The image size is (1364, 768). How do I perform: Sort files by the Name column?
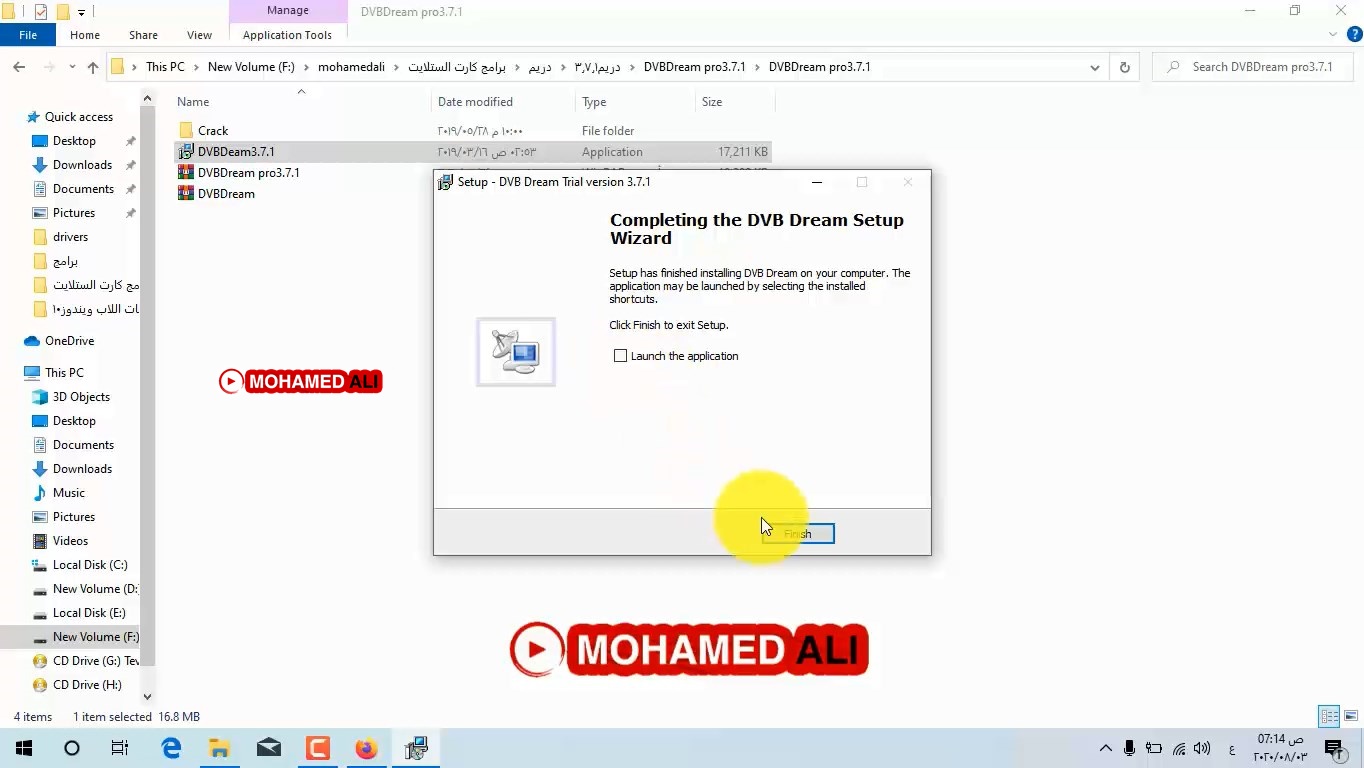193,102
